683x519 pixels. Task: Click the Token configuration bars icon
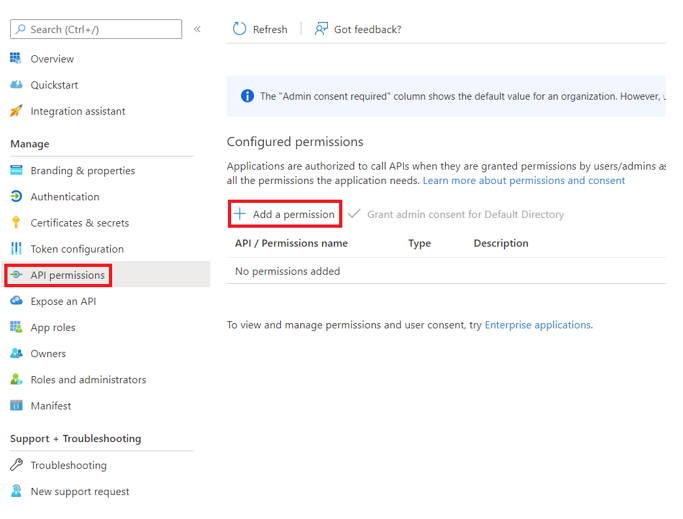[16, 249]
